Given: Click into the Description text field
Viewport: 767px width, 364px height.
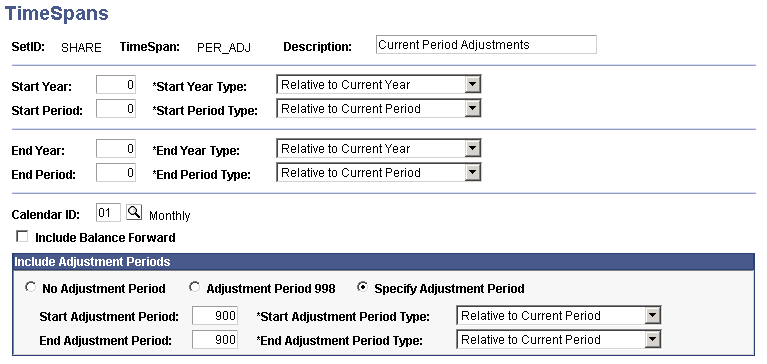Looking at the screenshot, I should pos(486,45).
